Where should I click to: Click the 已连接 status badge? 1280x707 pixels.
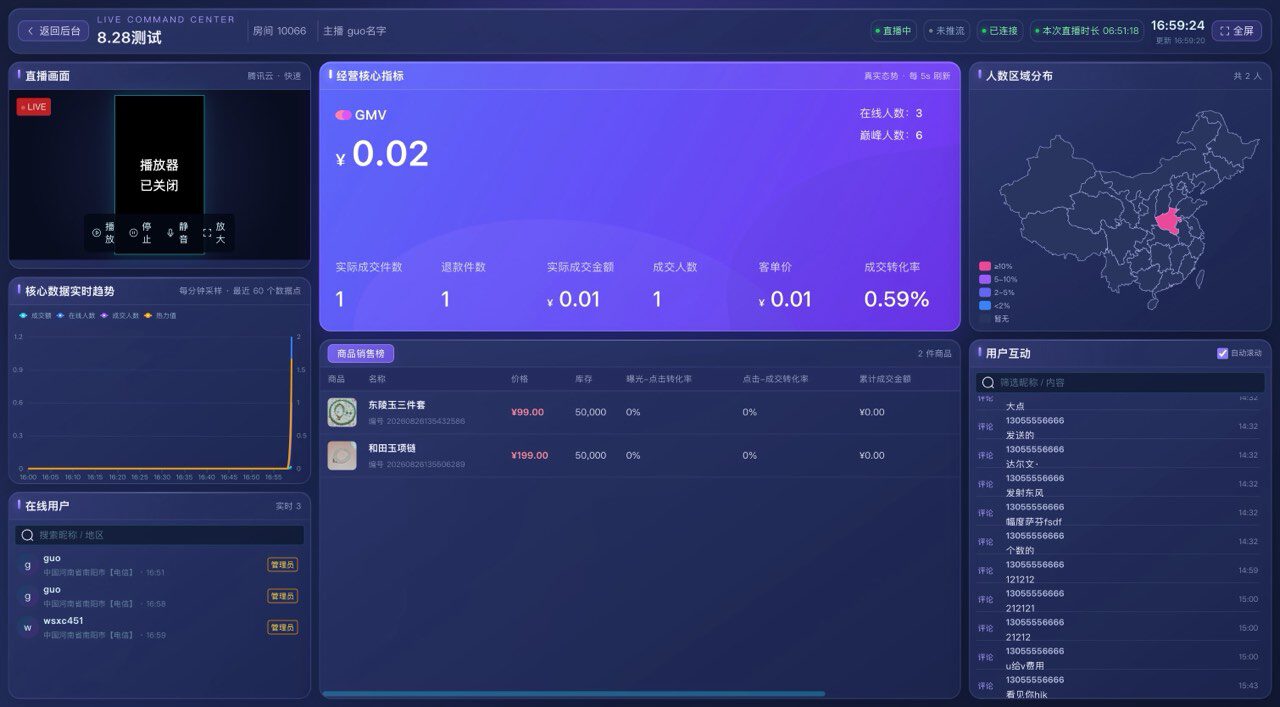(1000, 31)
